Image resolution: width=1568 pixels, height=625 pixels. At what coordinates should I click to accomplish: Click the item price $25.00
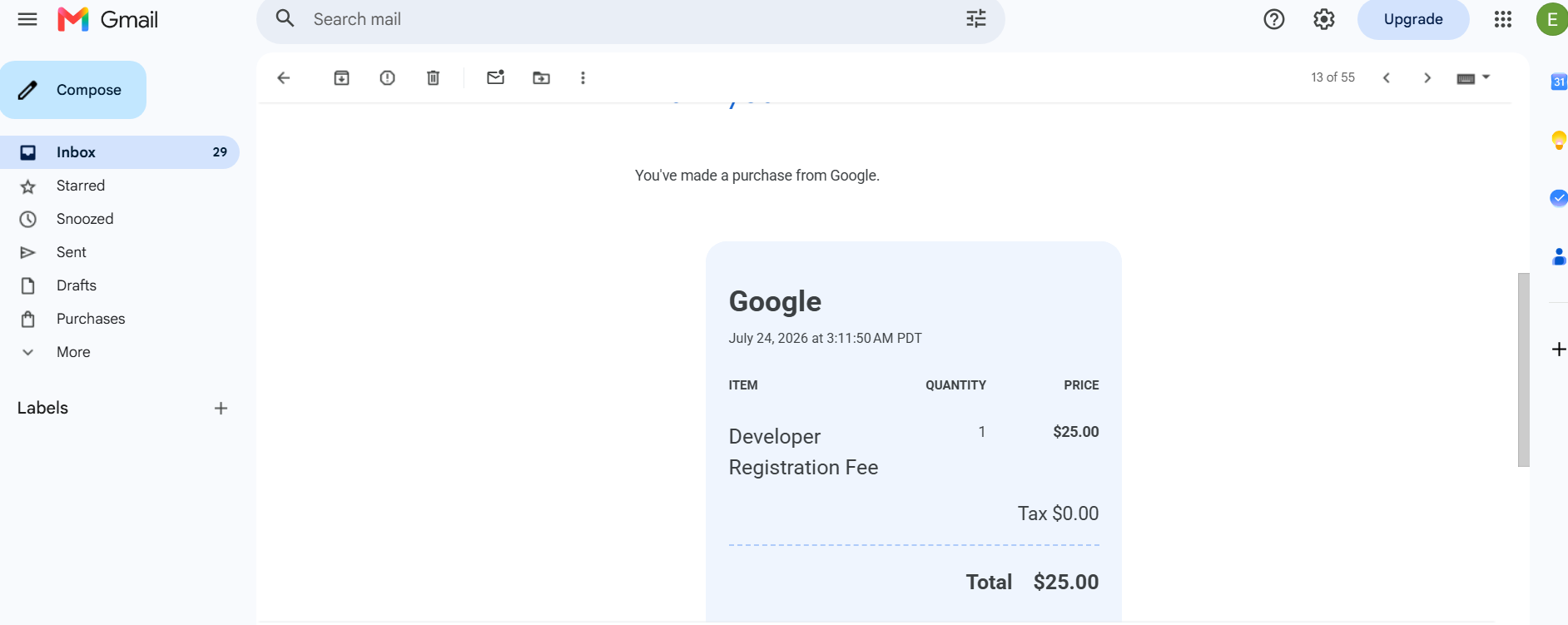click(x=1075, y=432)
